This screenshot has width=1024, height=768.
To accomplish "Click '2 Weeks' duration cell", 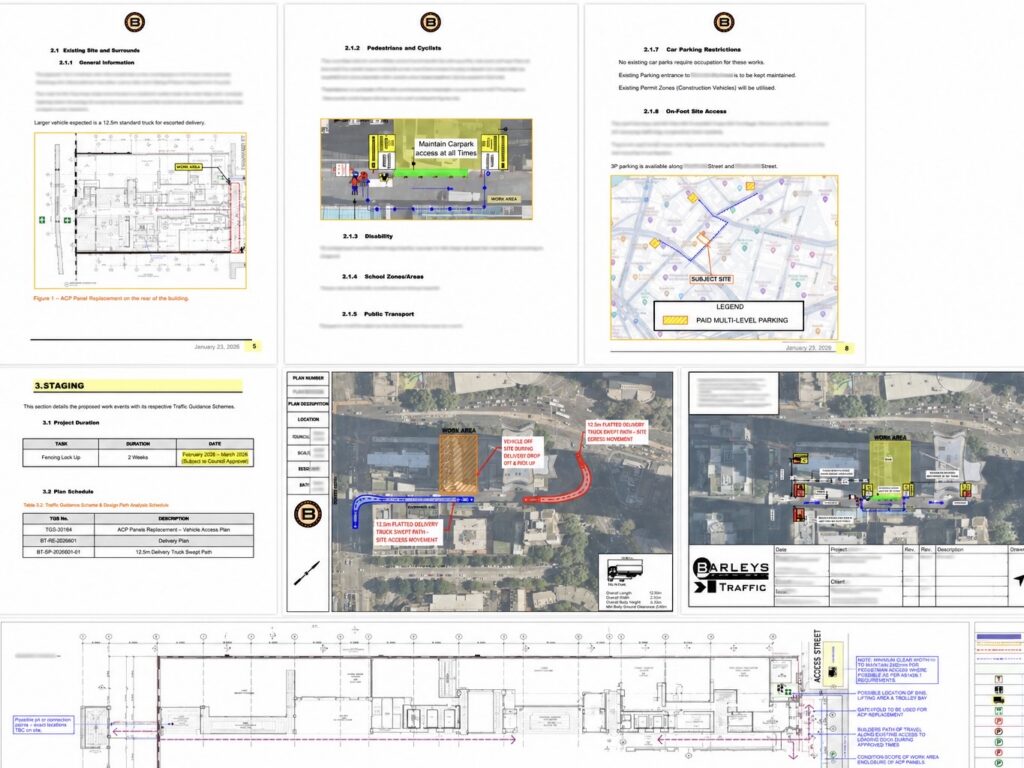I will click(138, 457).
